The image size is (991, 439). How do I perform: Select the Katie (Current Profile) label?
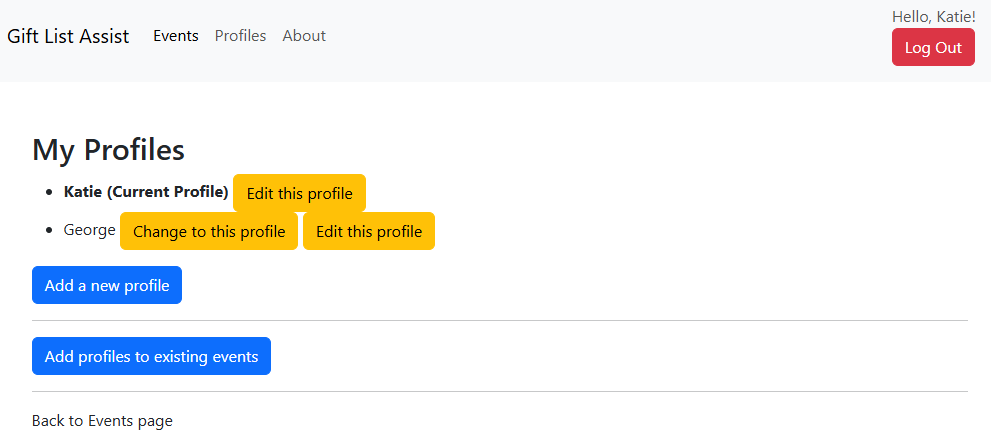[x=146, y=192]
